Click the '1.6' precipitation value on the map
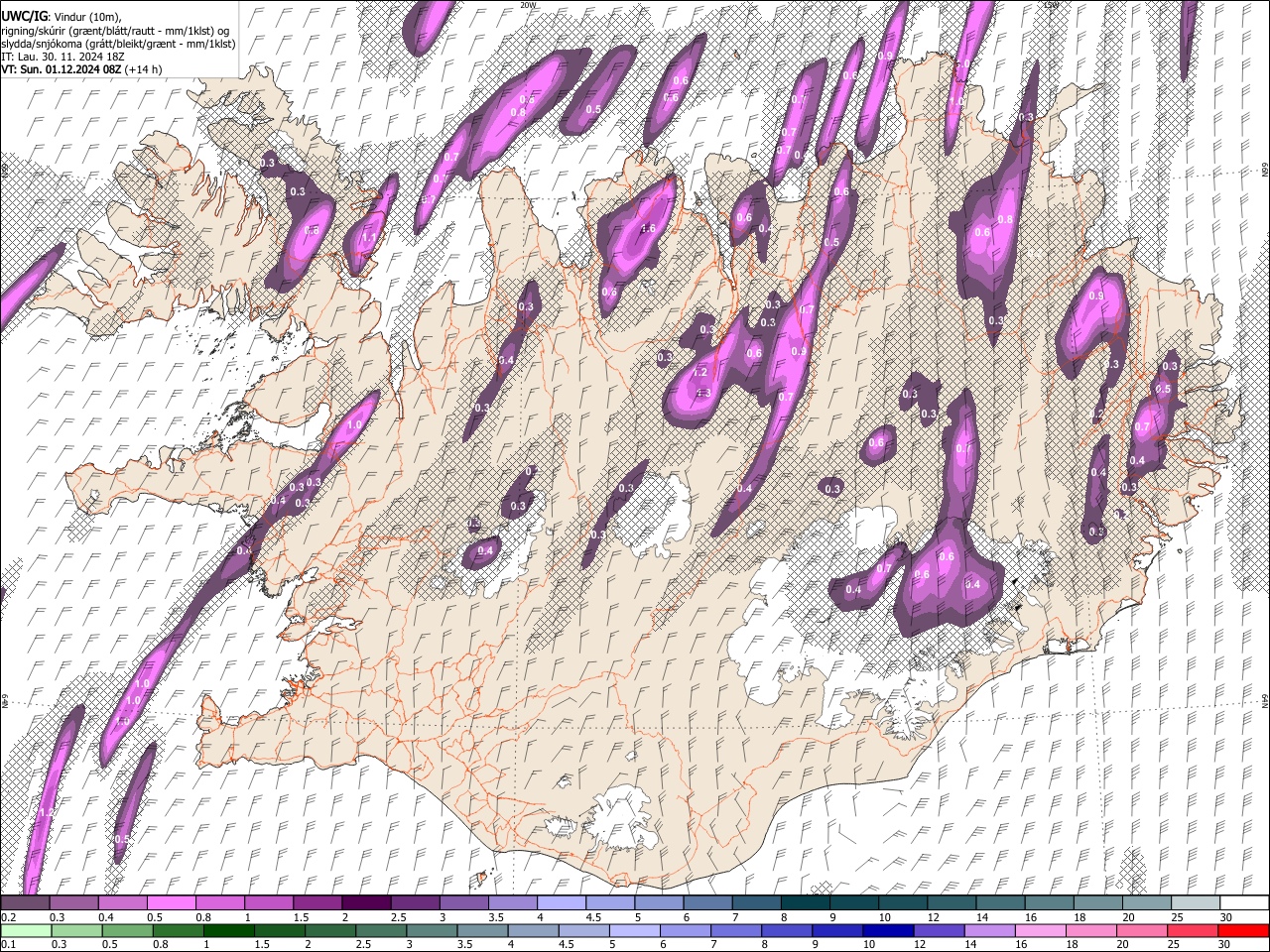Image resolution: width=1270 pixels, height=952 pixels. (x=649, y=229)
